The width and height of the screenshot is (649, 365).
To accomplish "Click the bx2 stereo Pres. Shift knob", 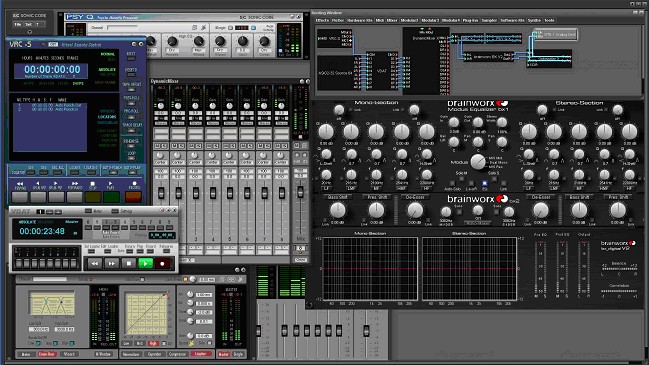I will (x=618, y=210).
